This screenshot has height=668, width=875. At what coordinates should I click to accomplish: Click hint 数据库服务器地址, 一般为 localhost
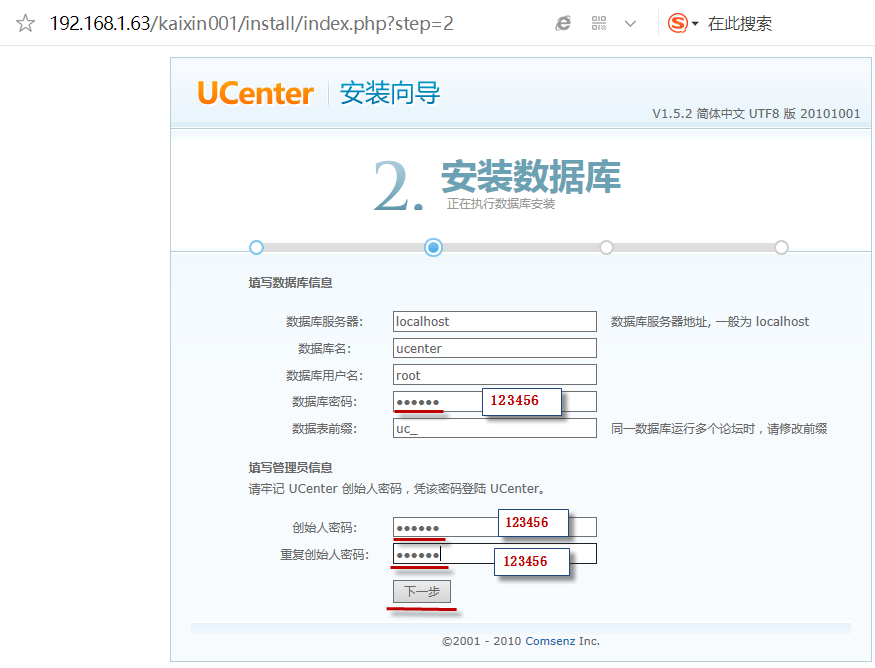pyautogui.click(x=710, y=321)
